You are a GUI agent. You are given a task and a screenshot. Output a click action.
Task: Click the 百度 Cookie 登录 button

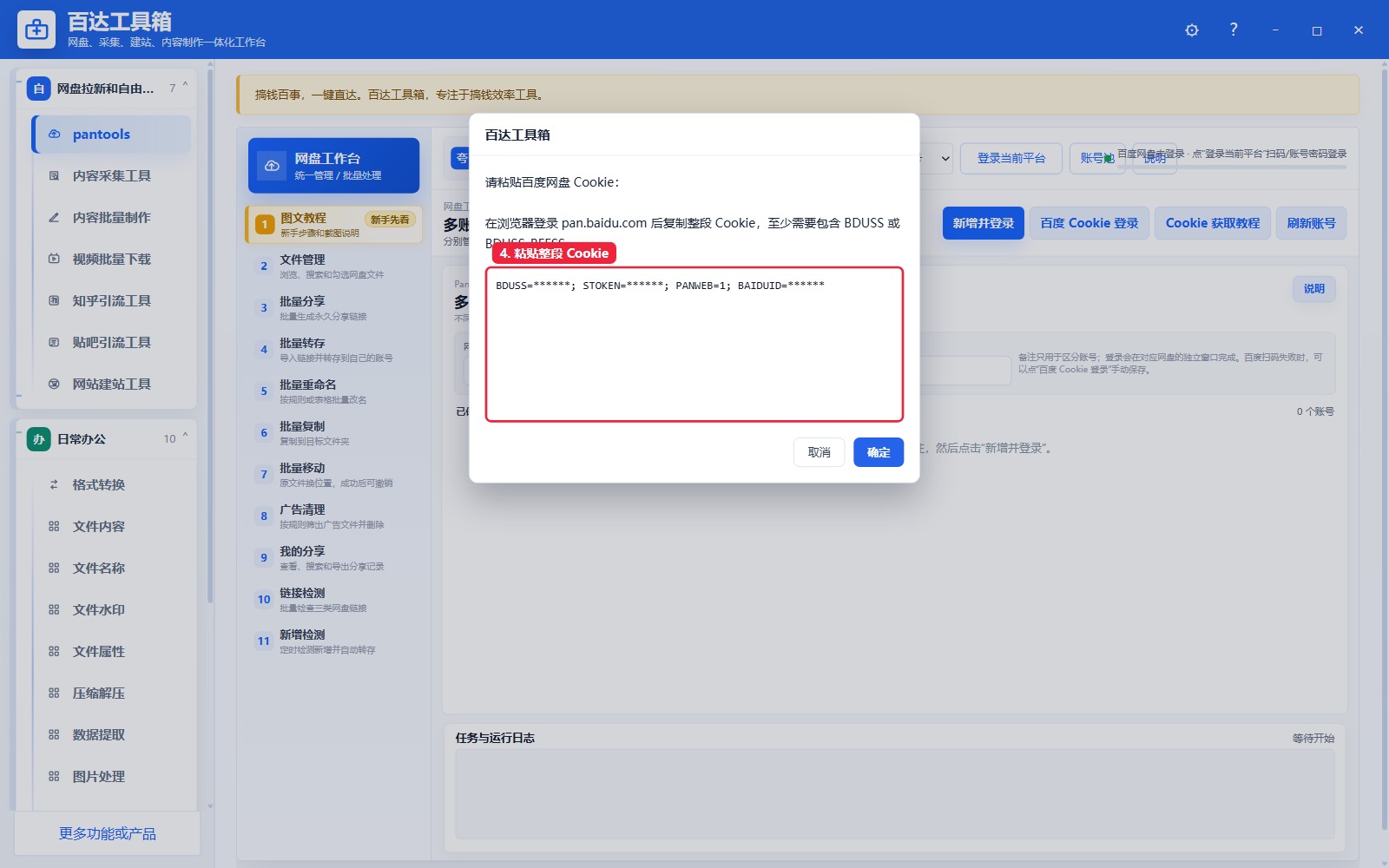(x=1089, y=223)
